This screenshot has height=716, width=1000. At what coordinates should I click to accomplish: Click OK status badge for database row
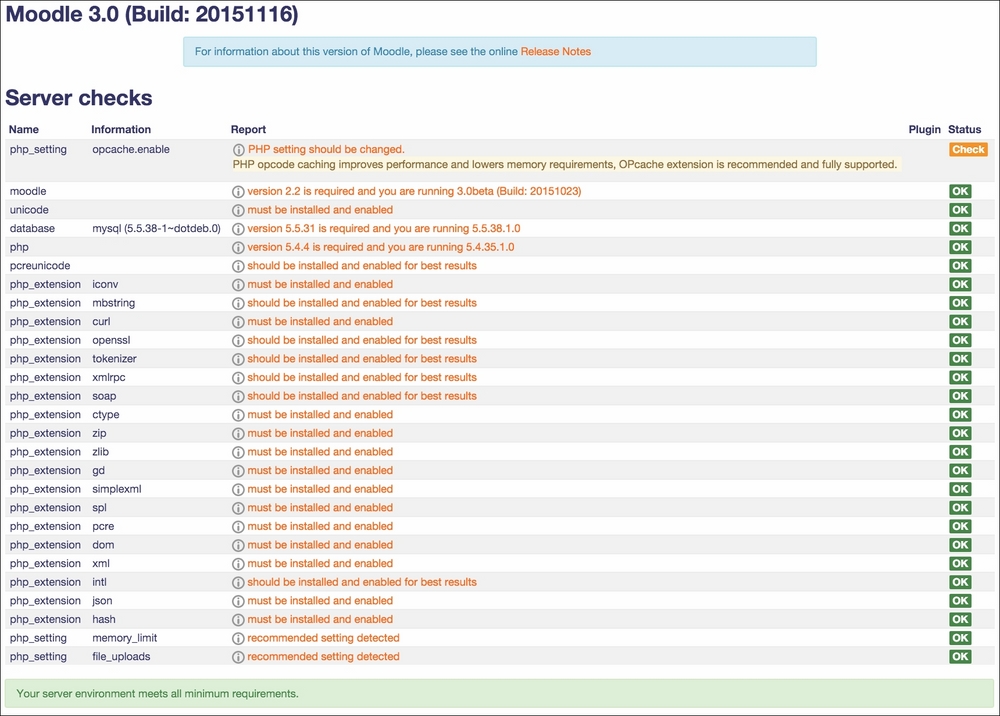[960, 228]
